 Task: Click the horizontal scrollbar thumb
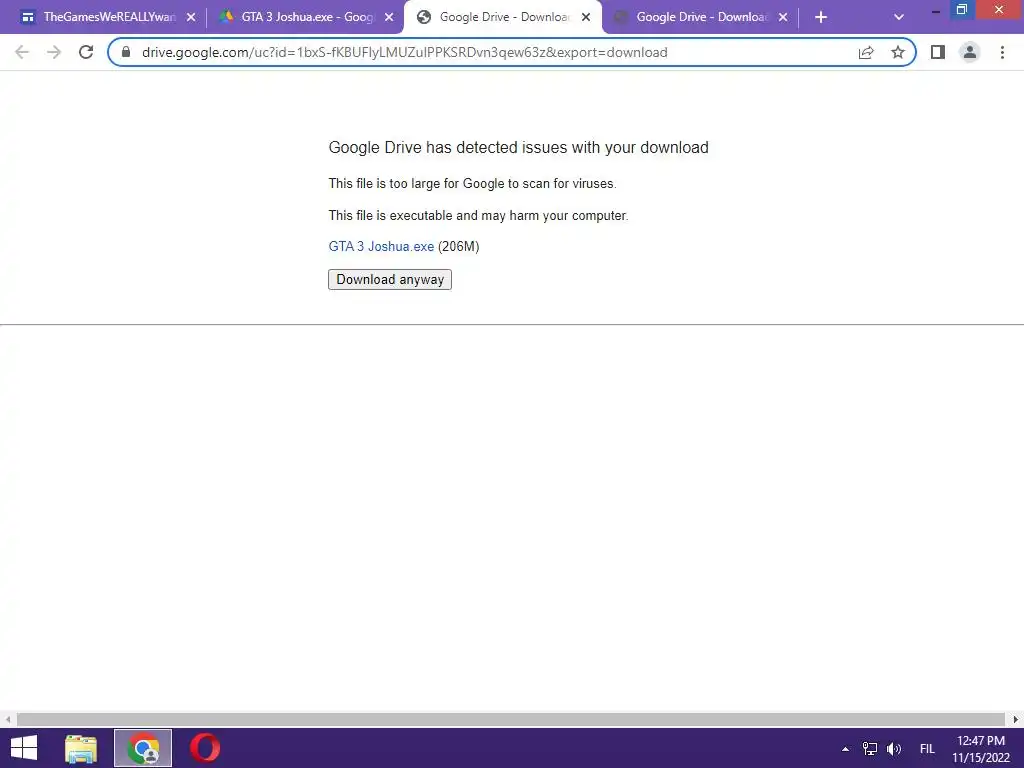pos(510,719)
